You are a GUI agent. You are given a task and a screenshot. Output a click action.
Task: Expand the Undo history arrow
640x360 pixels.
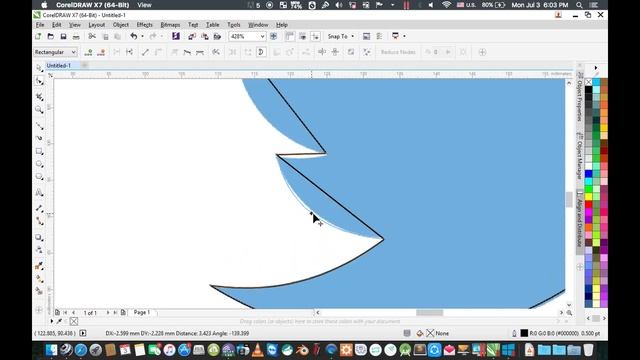(142, 36)
